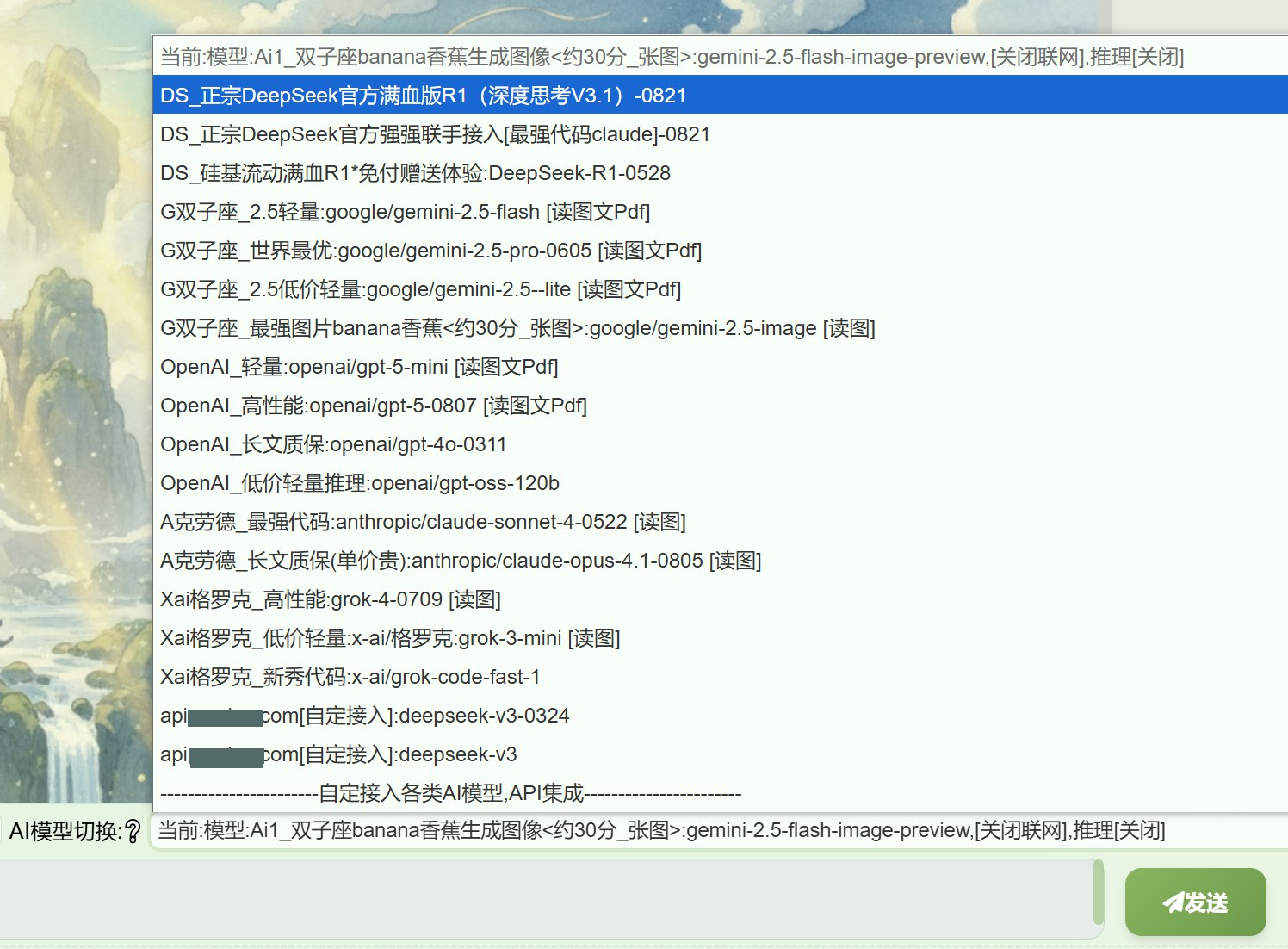The image size is (1288, 949).
Task: Click the question mark help icon beside AI模型切换
Action: point(133,831)
